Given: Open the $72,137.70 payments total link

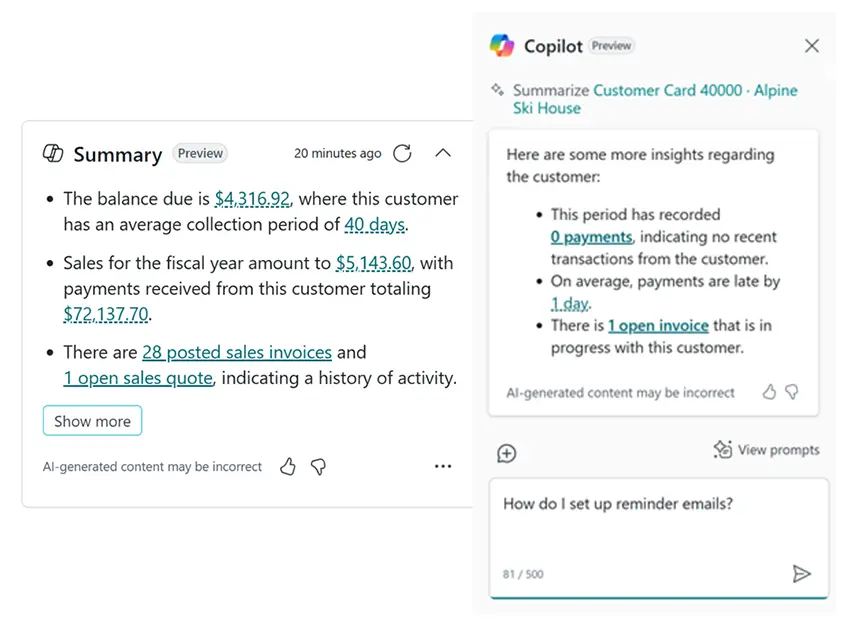Looking at the screenshot, I should [x=106, y=314].
